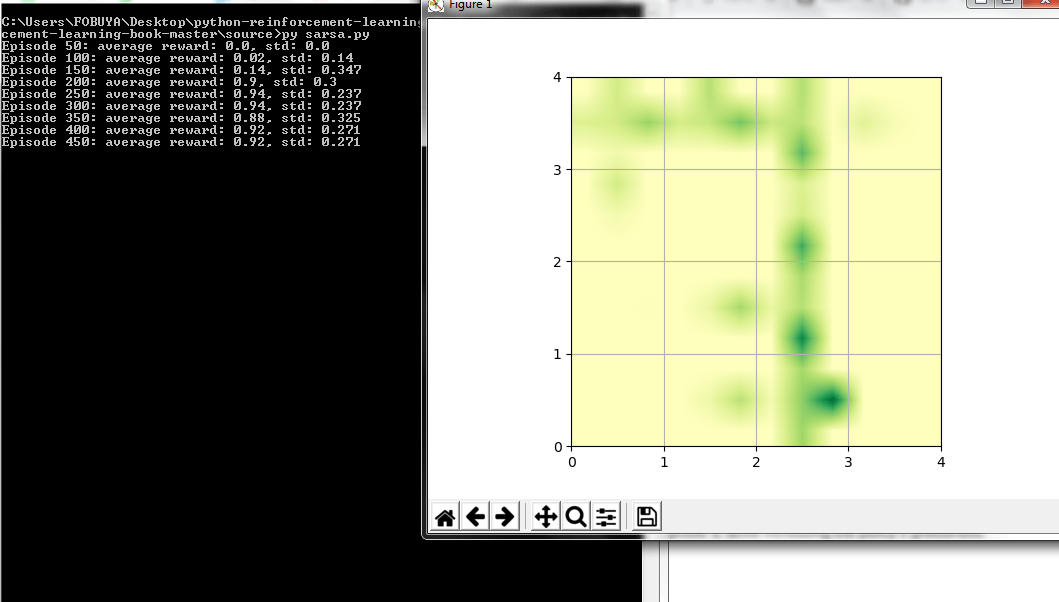The height and width of the screenshot is (602, 1059).
Task: Click the darkest green spot on heatmap
Action: click(831, 399)
